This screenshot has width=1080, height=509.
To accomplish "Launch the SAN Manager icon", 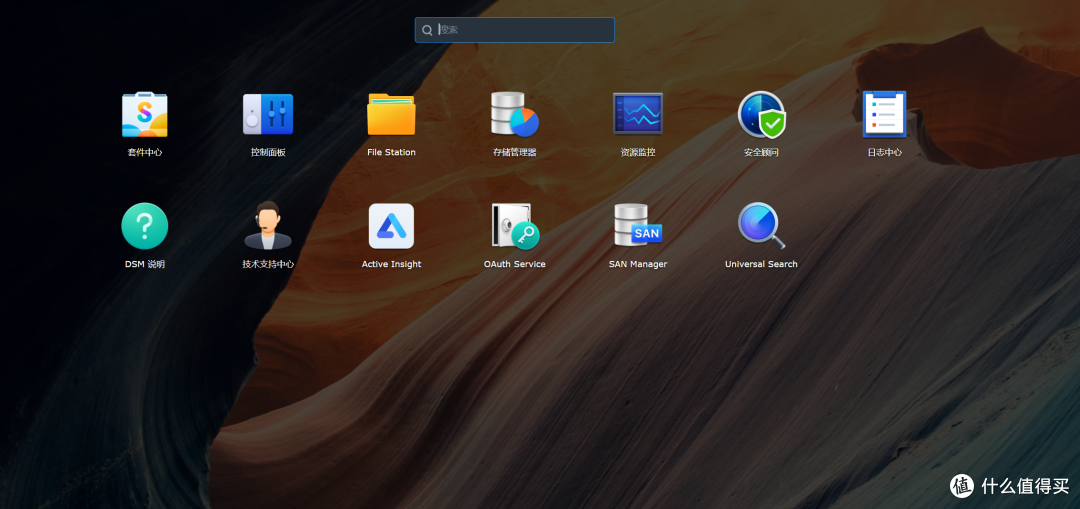I will tap(638, 226).
